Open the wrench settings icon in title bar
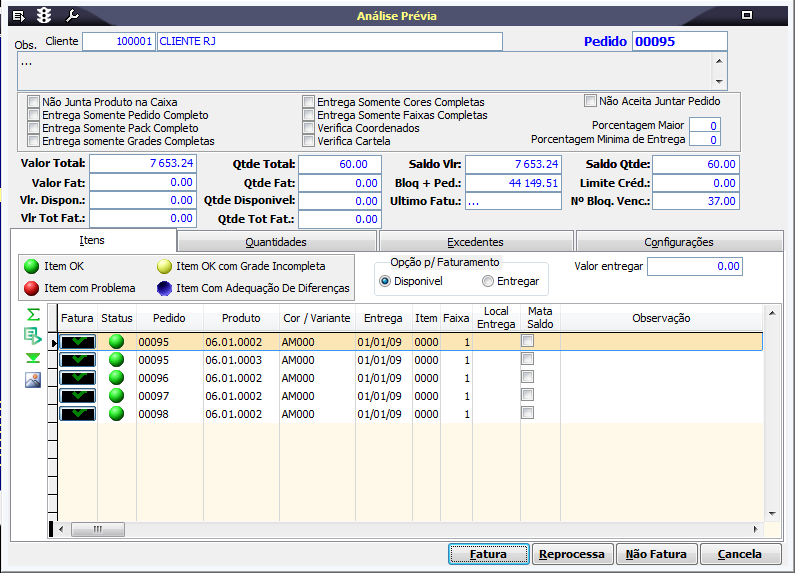 pos(71,16)
